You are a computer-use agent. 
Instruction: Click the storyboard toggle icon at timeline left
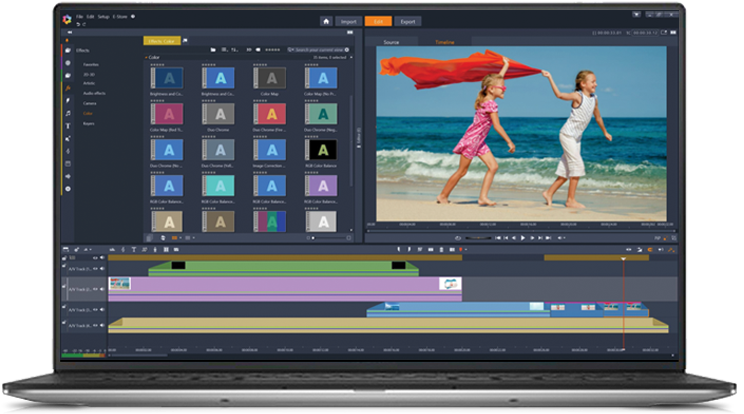pos(66,249)
